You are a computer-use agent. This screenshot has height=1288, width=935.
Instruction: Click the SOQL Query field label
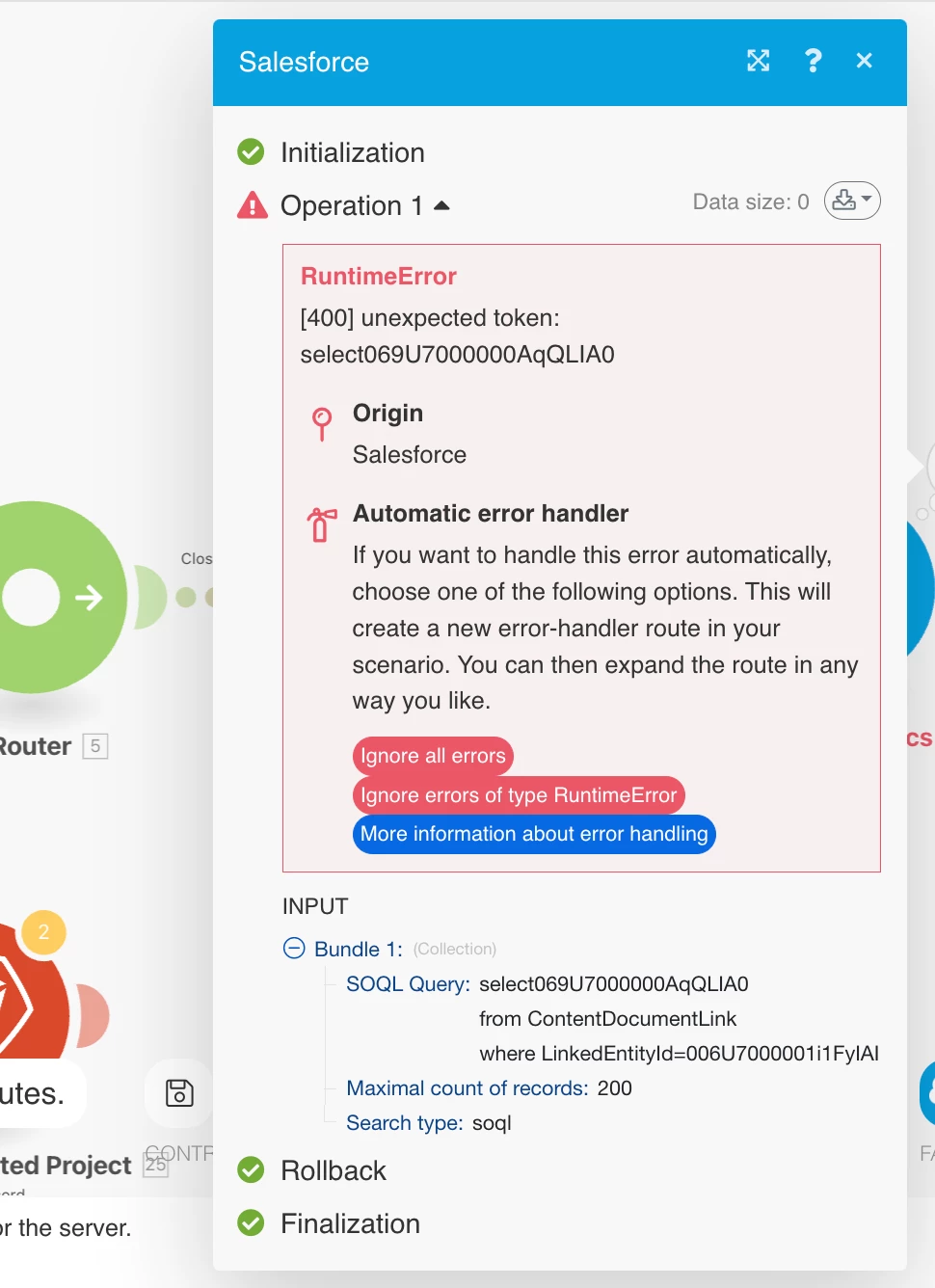coord(408,984)
